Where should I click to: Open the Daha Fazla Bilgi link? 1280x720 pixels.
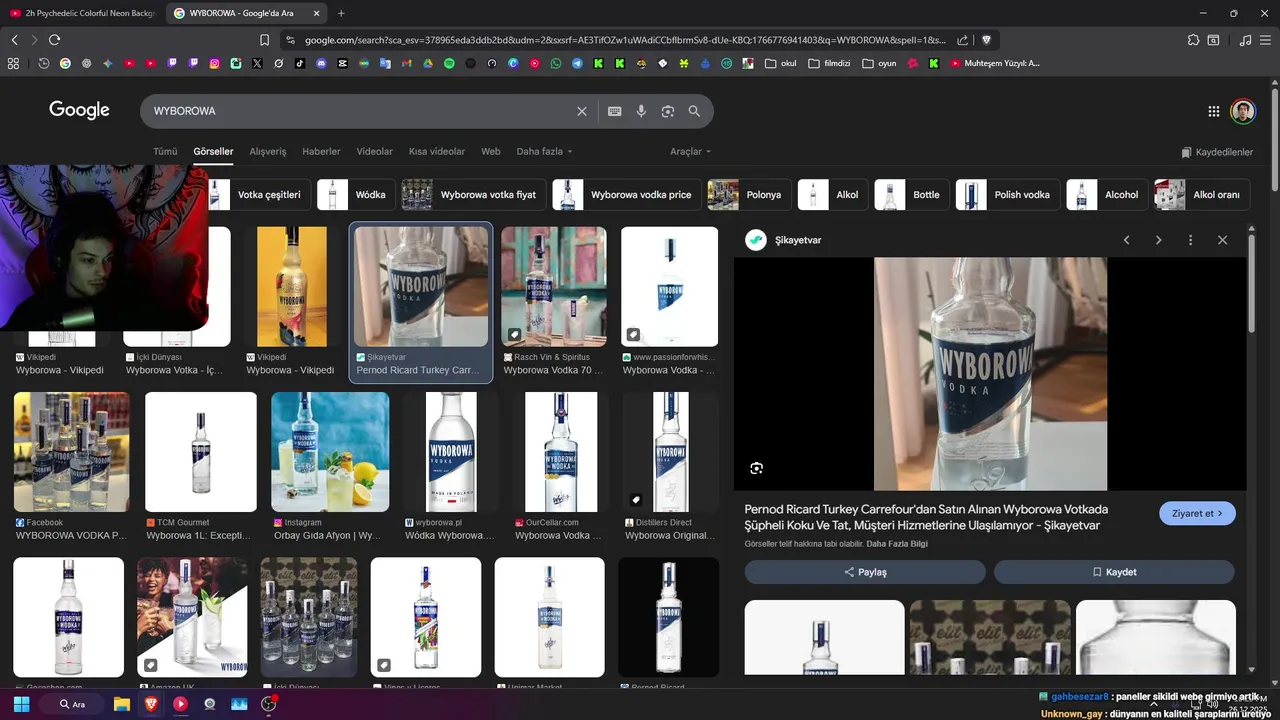coord(897,544)
